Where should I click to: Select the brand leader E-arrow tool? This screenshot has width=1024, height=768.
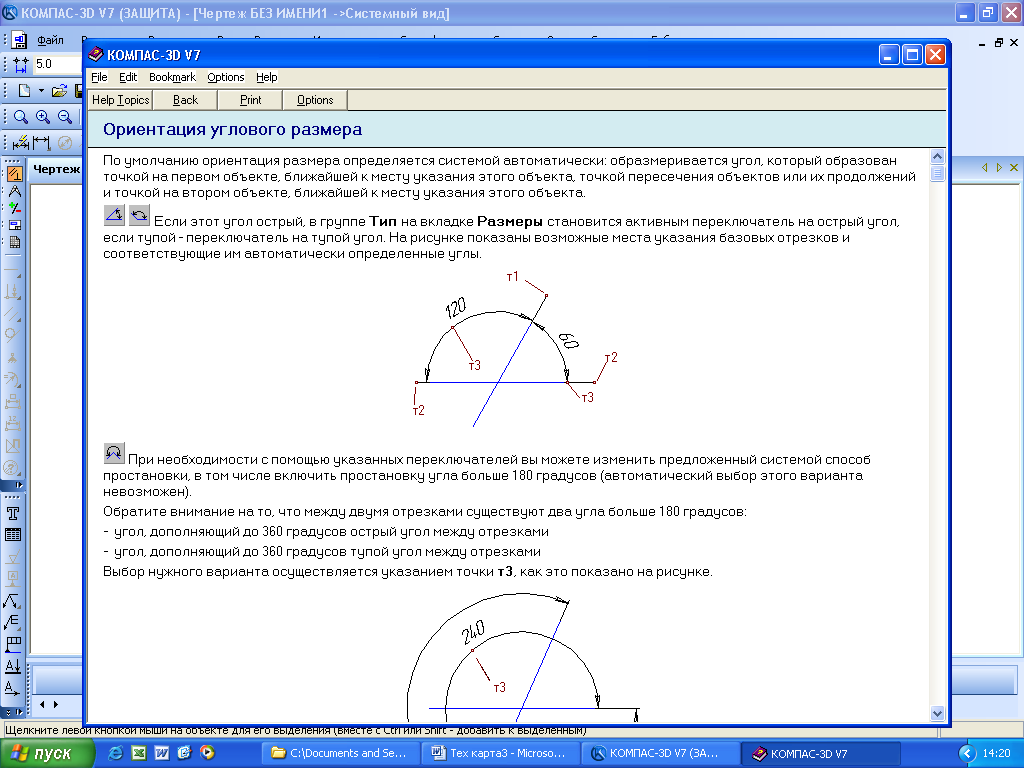click(x=12, y=622)
